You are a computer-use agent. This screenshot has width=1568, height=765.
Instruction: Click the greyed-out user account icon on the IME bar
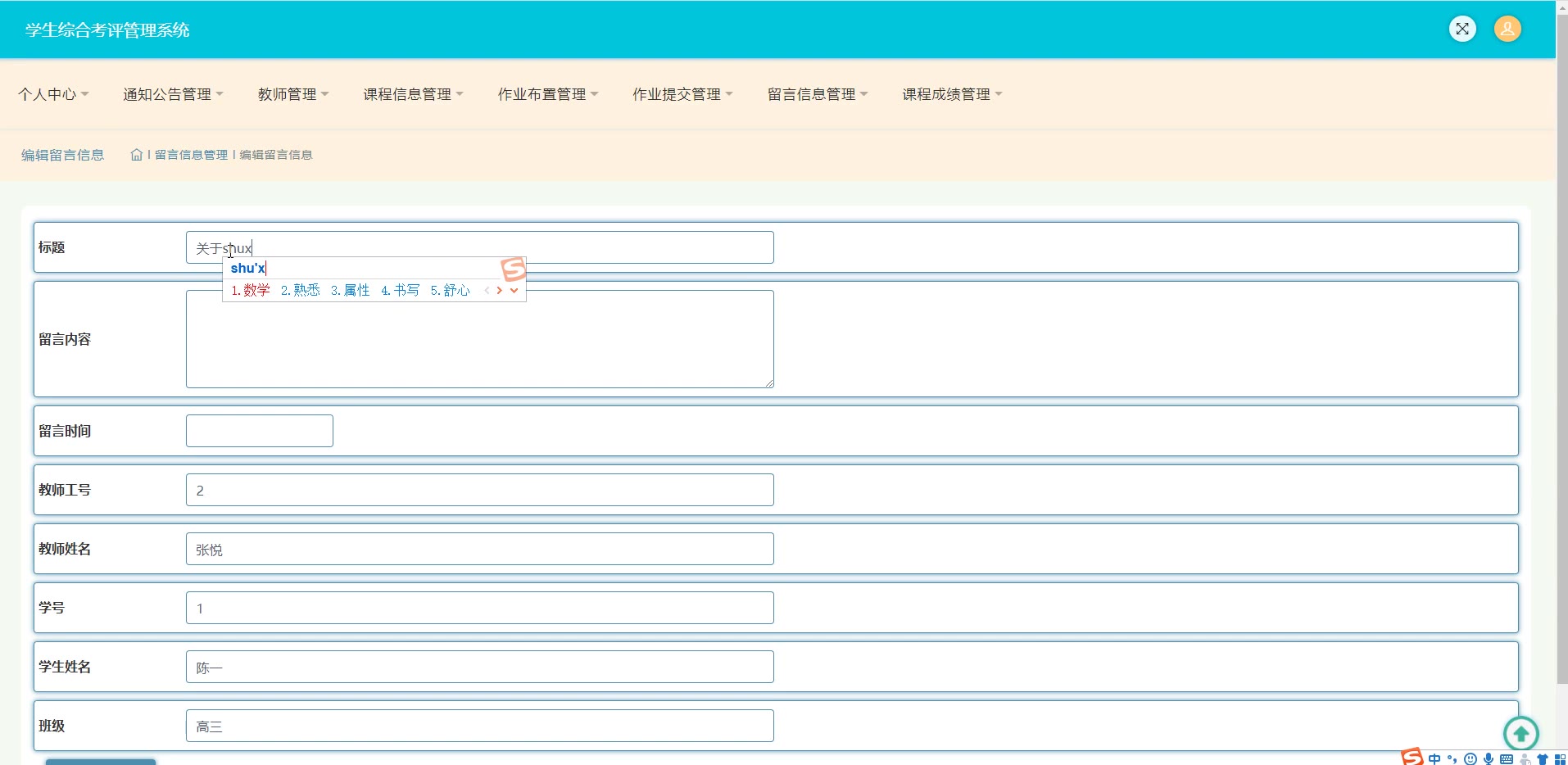pos(1525,759)
